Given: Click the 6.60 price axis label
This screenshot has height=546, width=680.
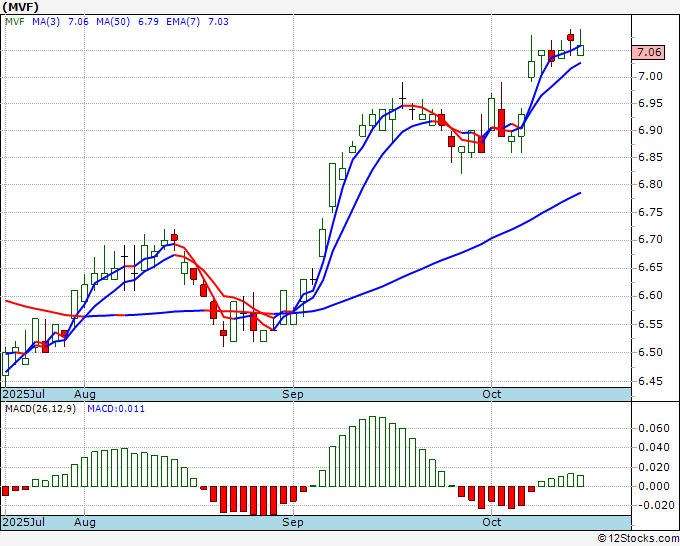Looking at the screenshot, I should tap(650, 295).
